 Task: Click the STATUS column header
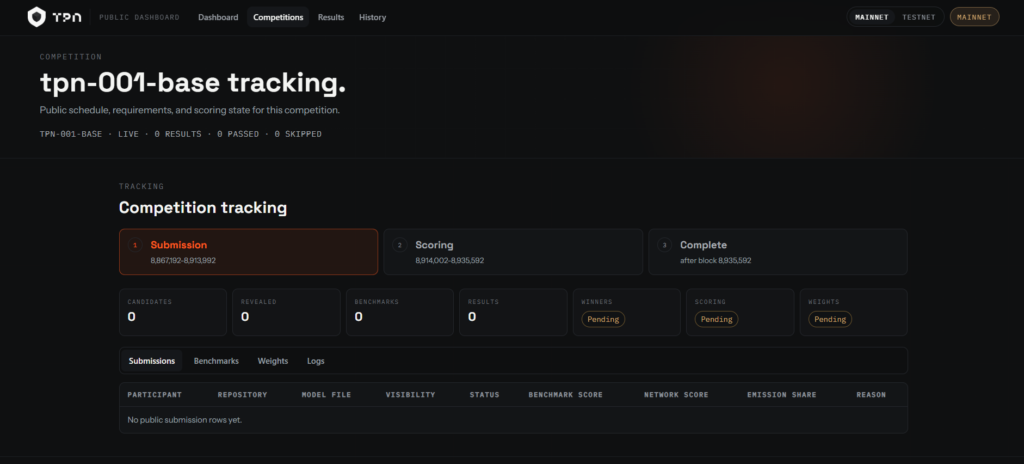485,395
